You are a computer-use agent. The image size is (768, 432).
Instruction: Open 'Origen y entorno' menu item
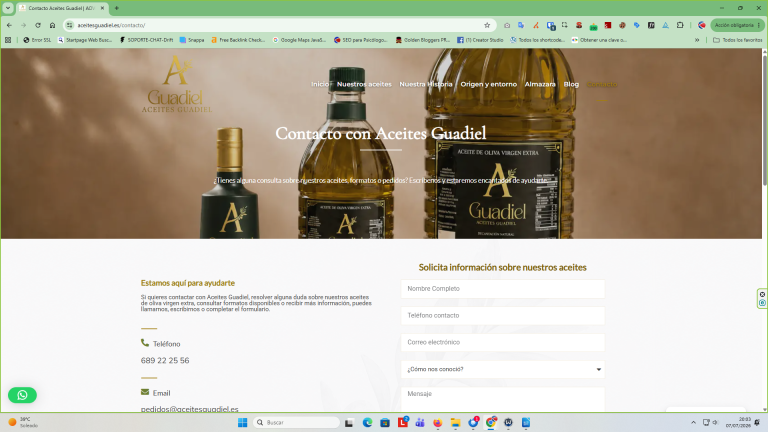tap(488, 84)
